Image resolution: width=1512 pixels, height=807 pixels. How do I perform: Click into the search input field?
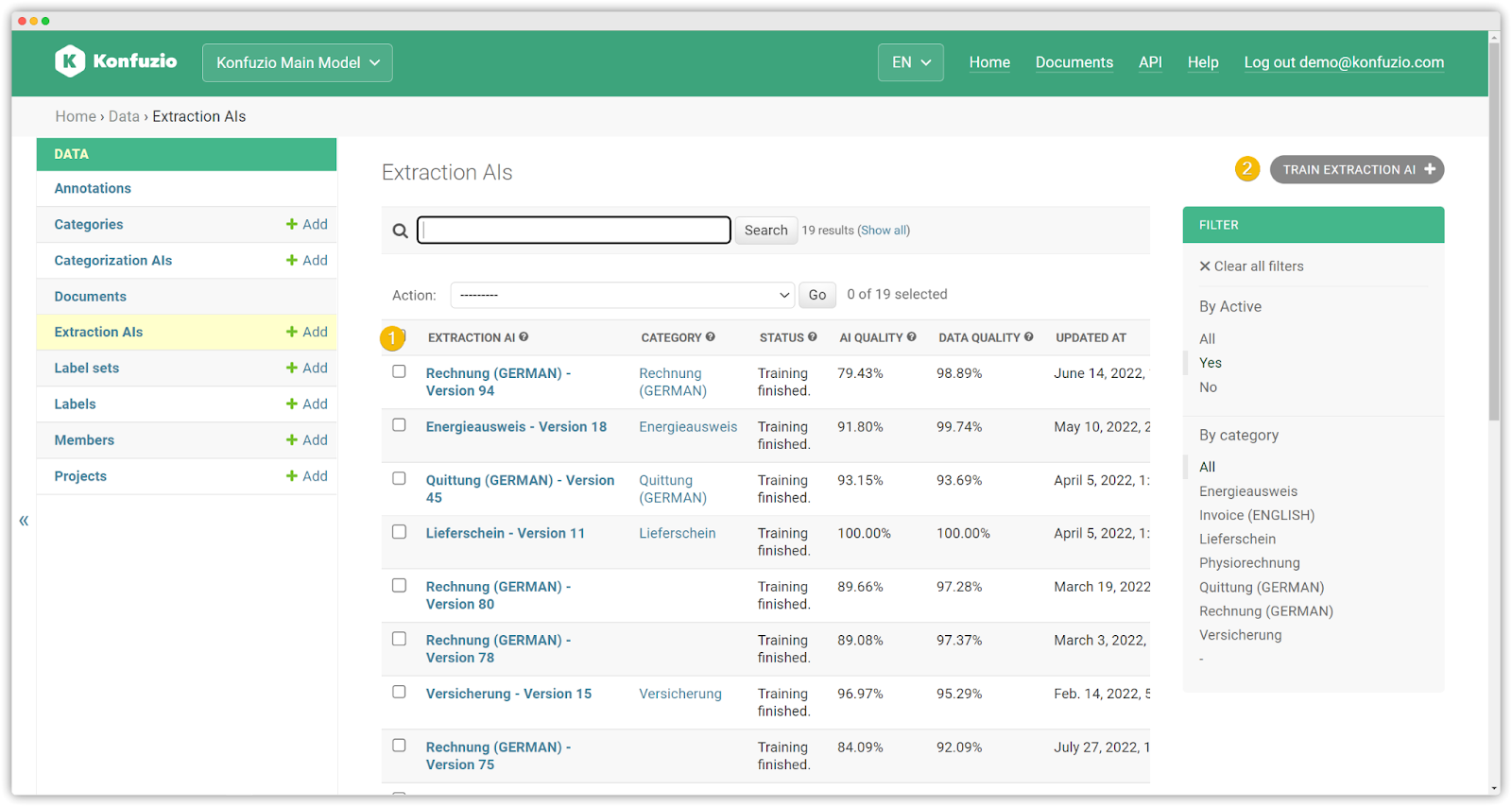574,230
